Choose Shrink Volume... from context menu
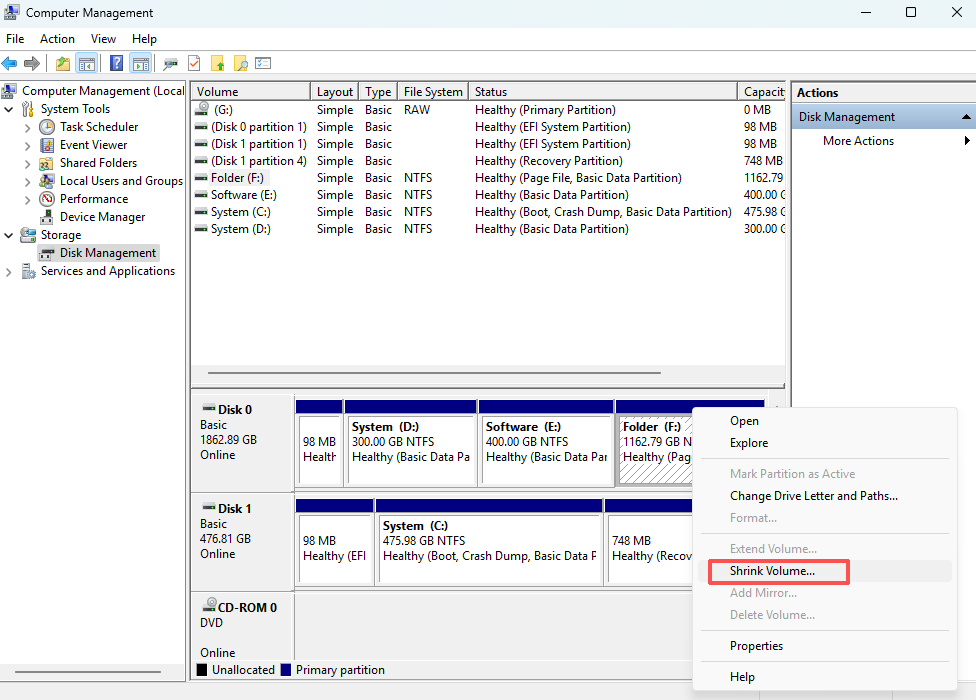Screen dimensions: 976x700 point(772,571)
